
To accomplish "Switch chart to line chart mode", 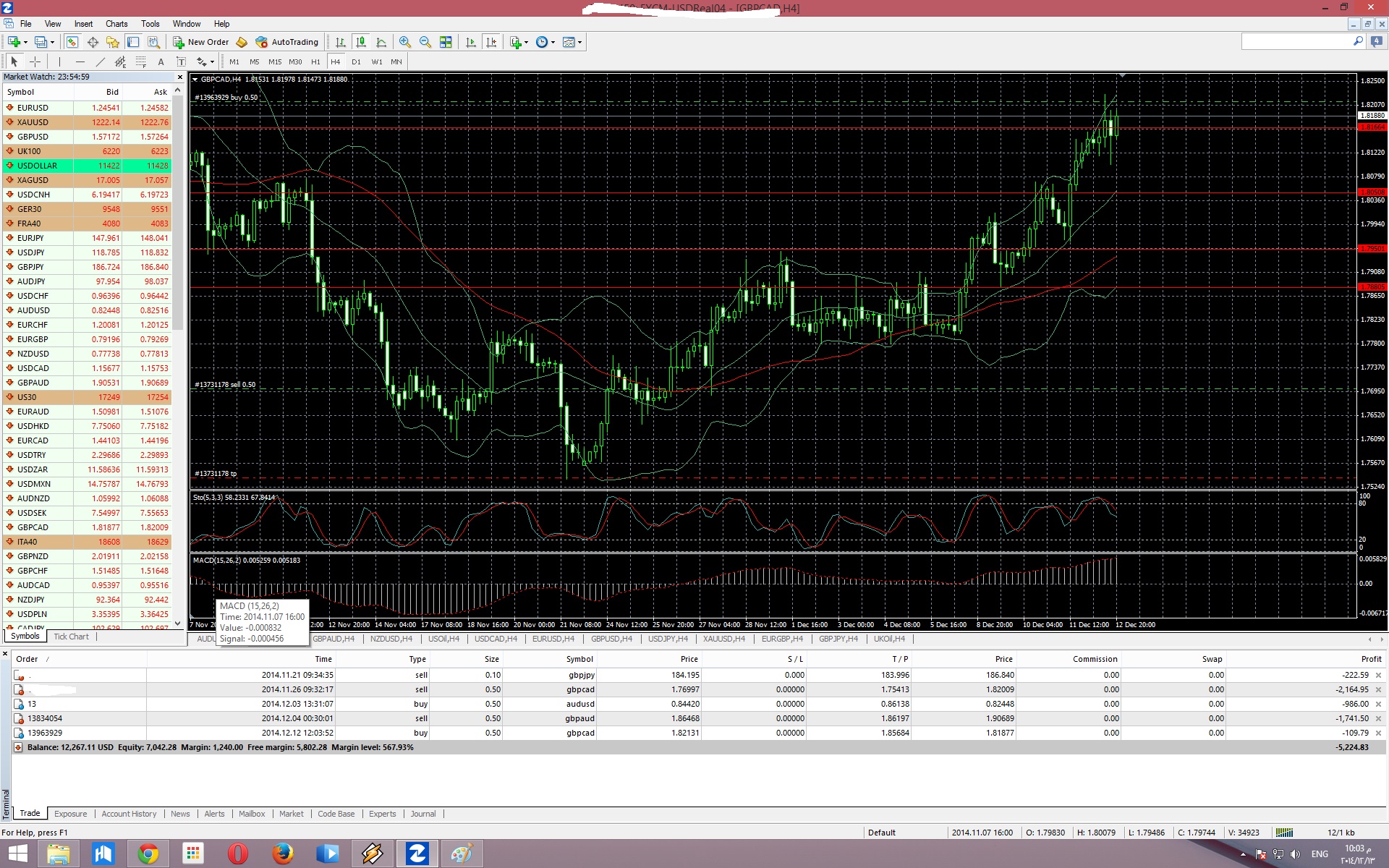I will 381,42.
